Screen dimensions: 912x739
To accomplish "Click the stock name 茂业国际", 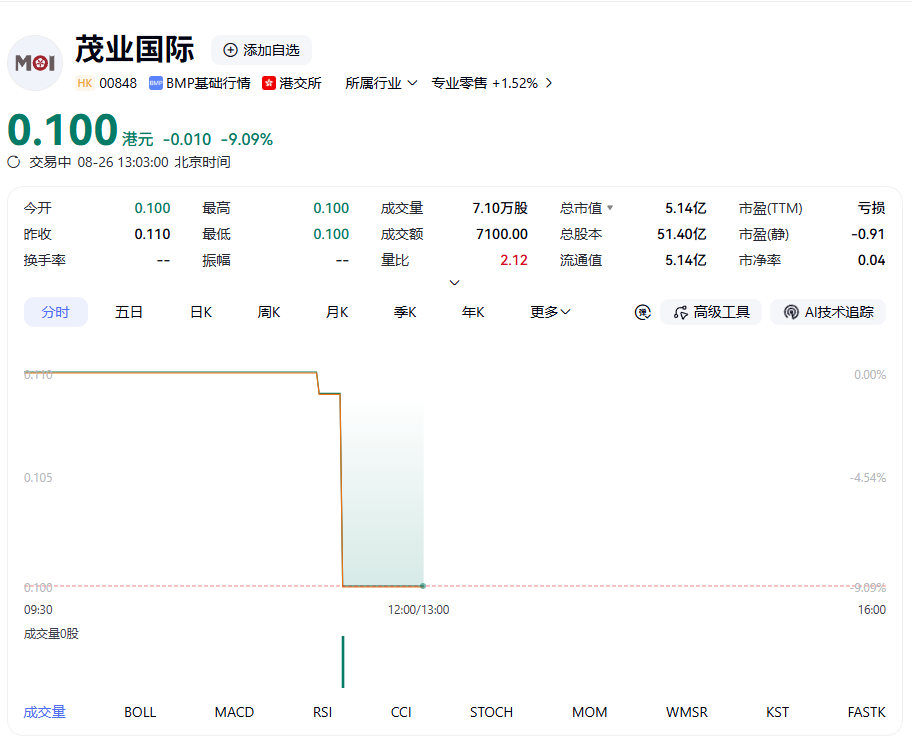I will 135,49.
